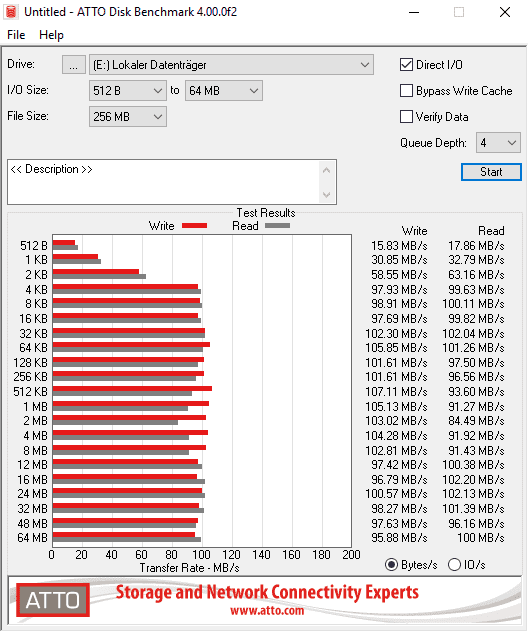Enable Bypass Write Cache checkbox

406,91
